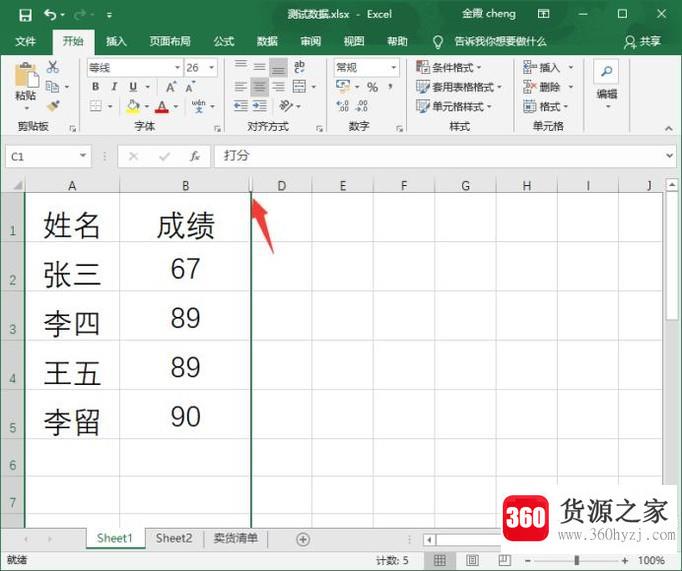Click the 共享 share button
Viewport: 682px width, 571px height.
click(x=643, y=42)
